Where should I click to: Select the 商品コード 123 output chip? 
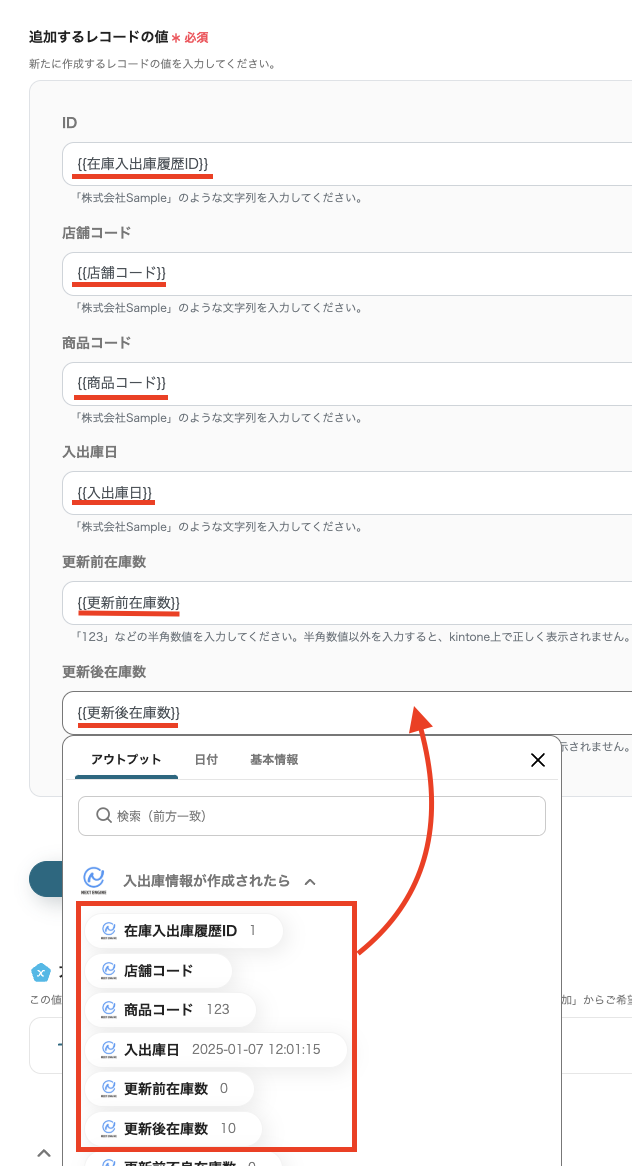point(170,1010)
